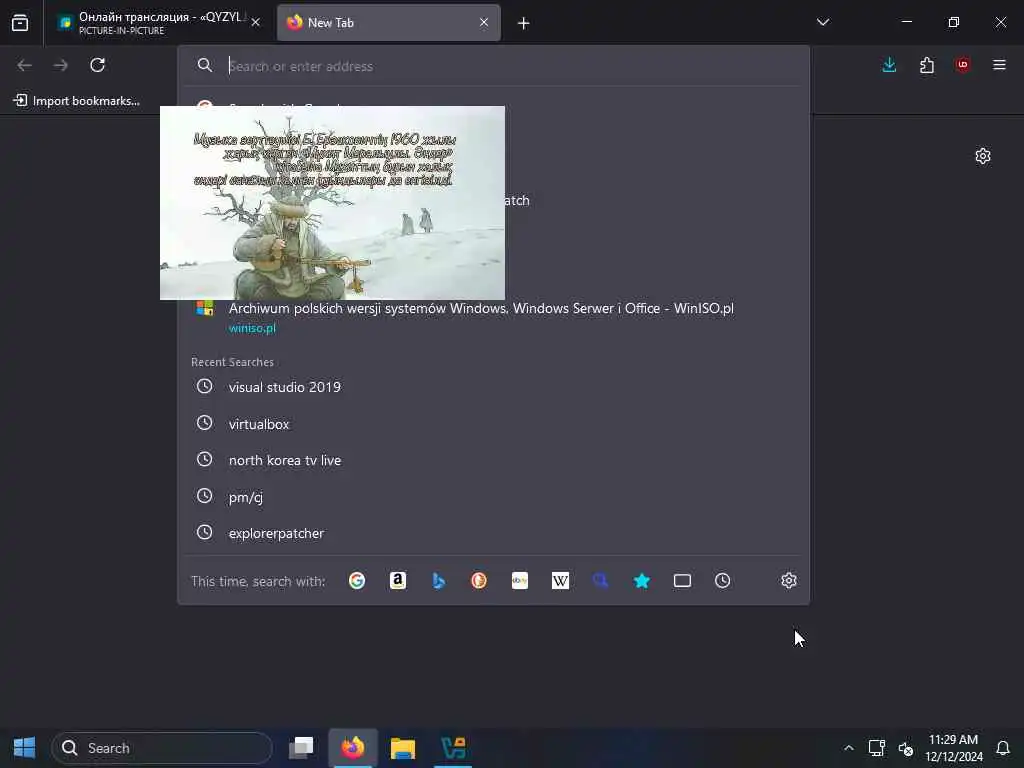
Task: Open Firefox View icon
Action: tap(20, 23)
